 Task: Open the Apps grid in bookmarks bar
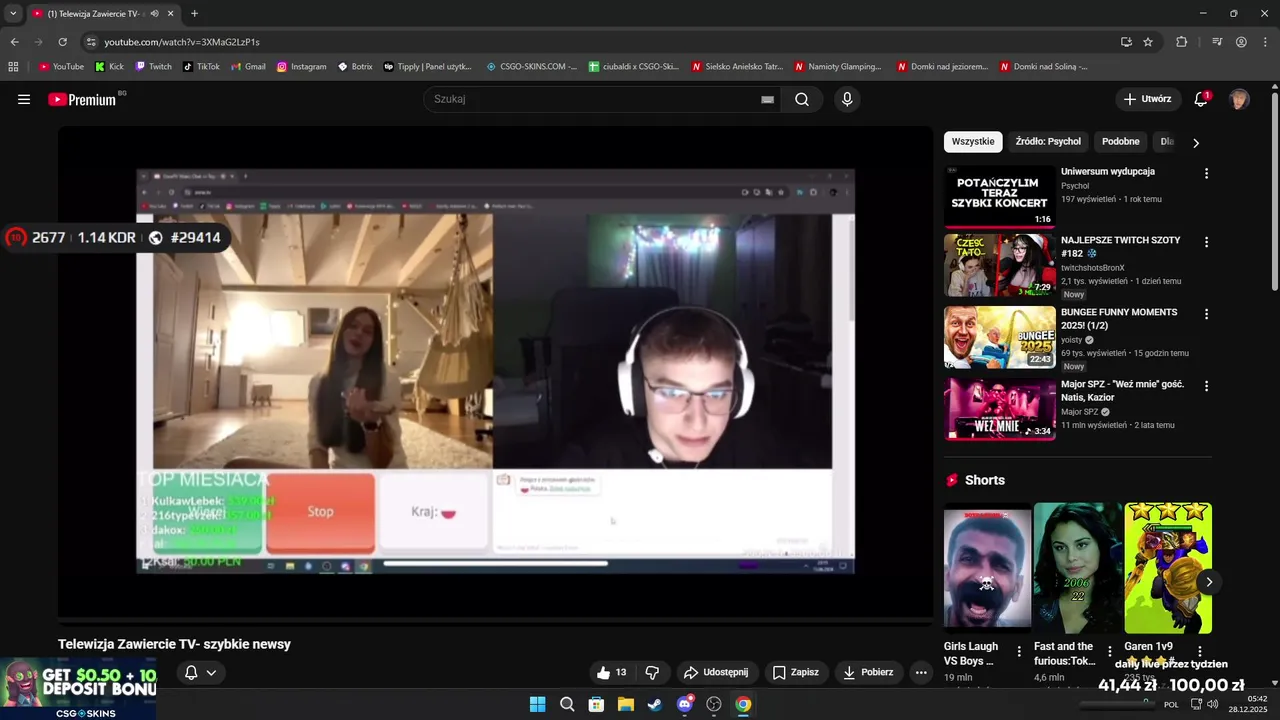tap(13, 67)
